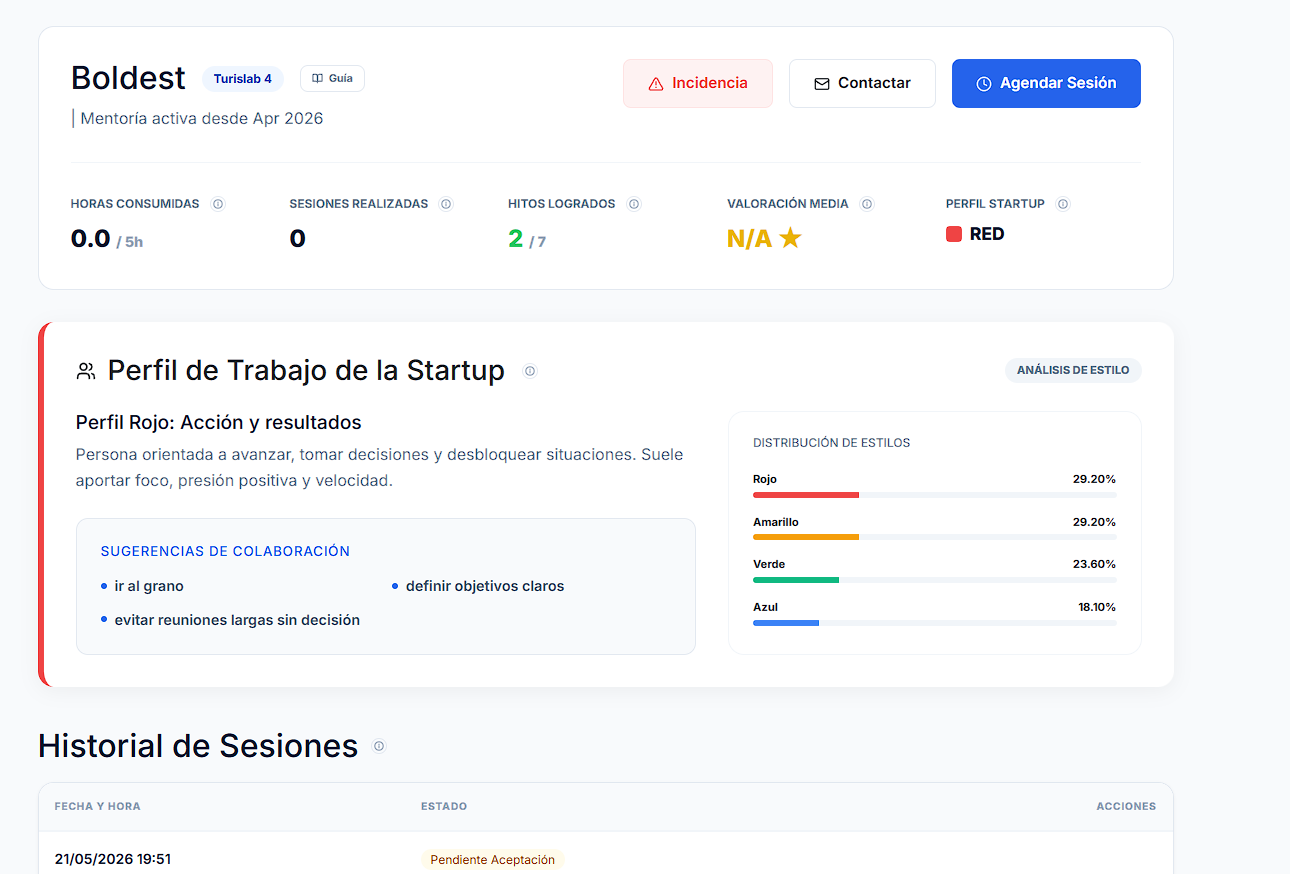Viewport: 1290px width, 874px height.
Task: Click the 'Perfil Rojo: Acción y resultados' heading
Action: click(x=219, y=422)
